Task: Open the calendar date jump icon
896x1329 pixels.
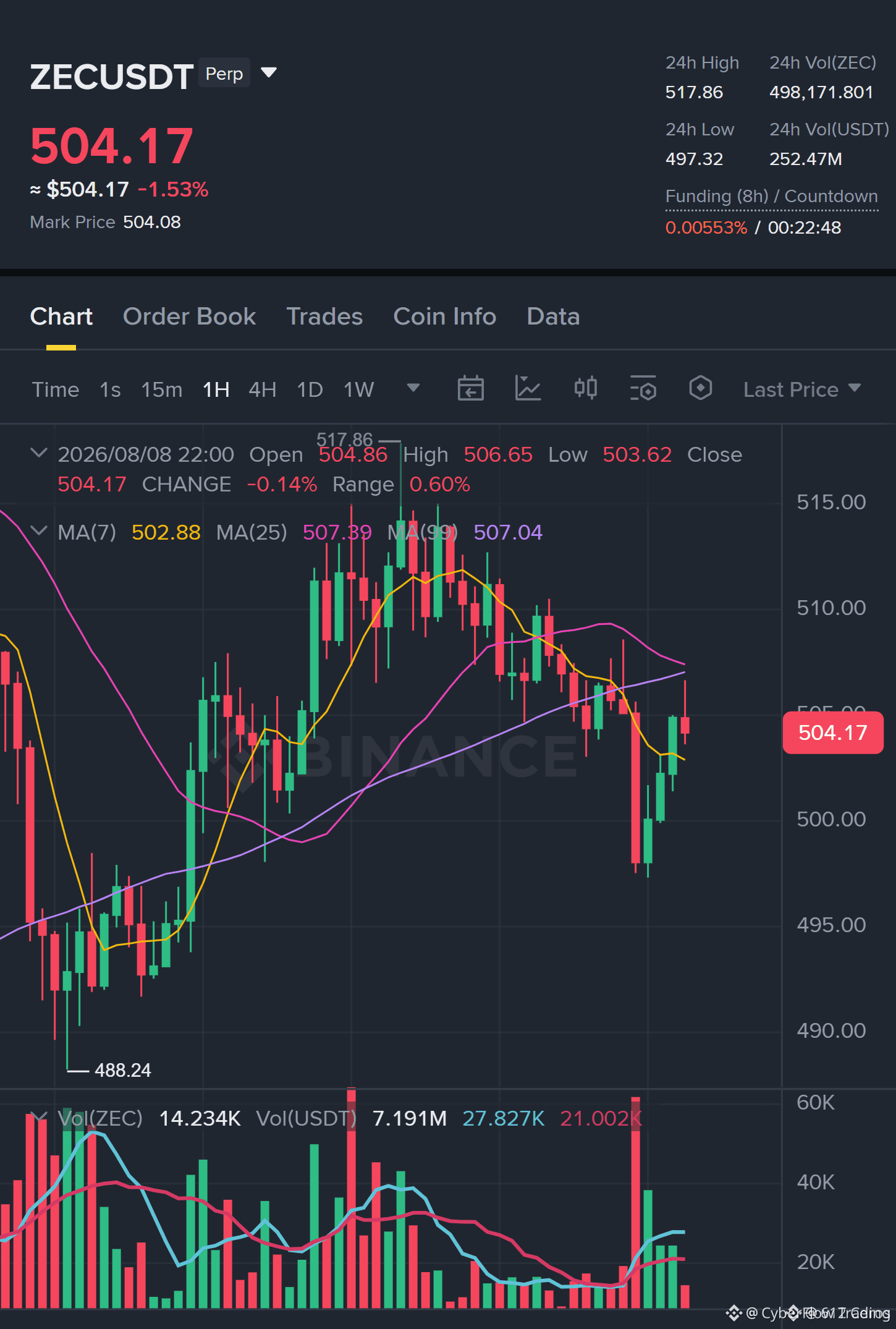Action: [x=470, y=389]
